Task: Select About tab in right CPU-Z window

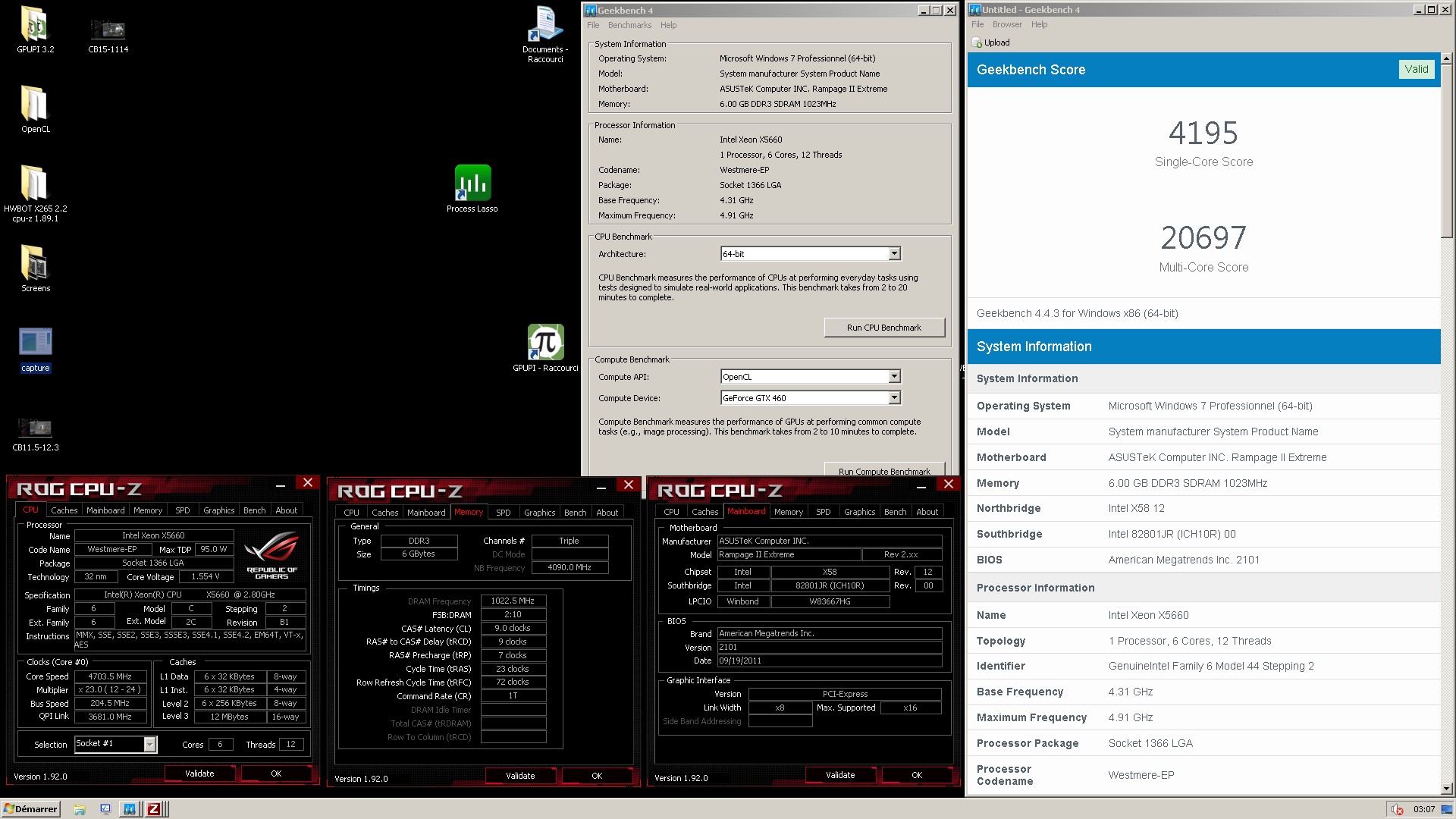Action: [927, 512]
